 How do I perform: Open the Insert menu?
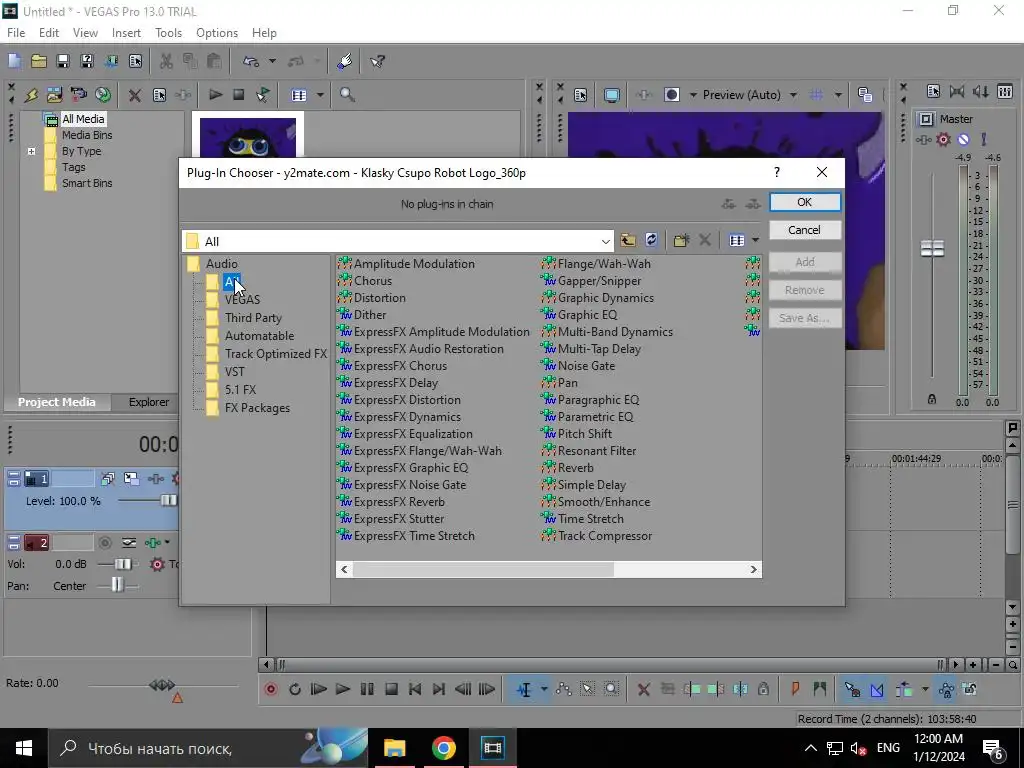point(126,33)
